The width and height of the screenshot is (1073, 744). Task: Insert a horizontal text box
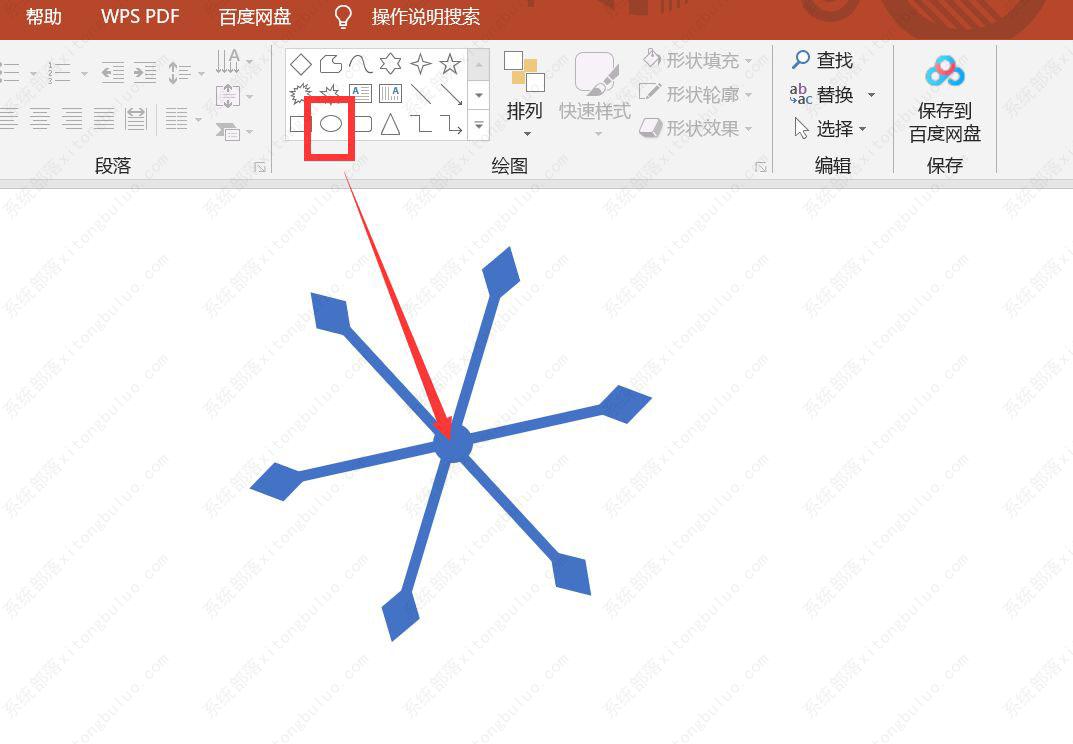[x=360, y=94]
